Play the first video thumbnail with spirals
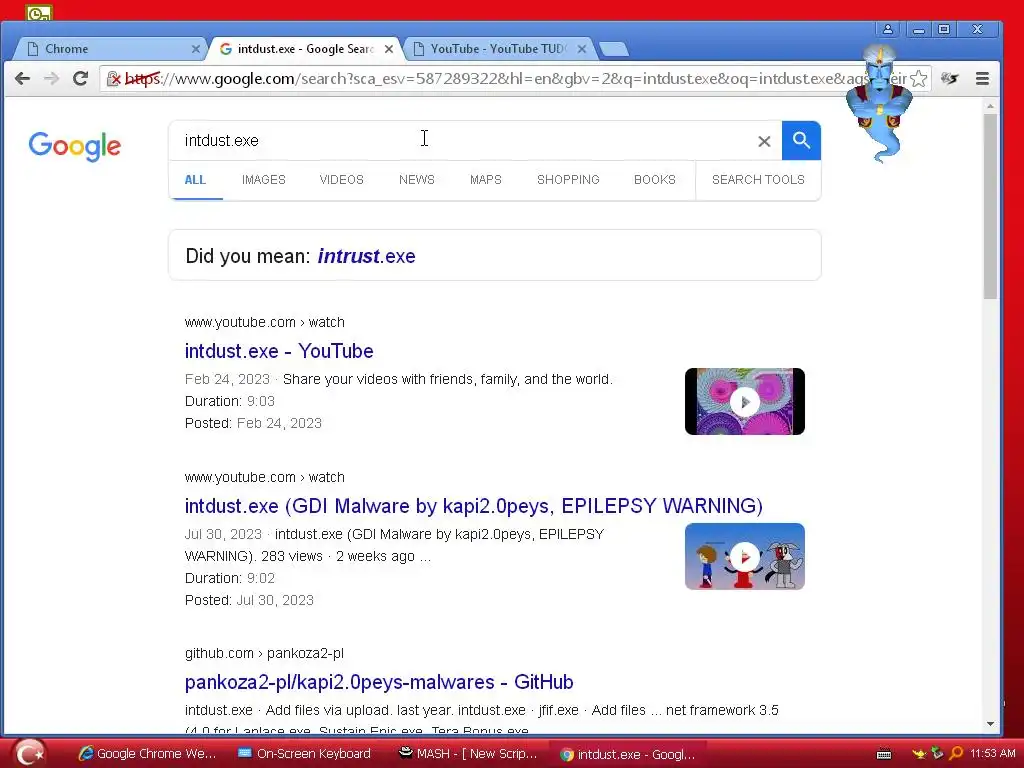1024x768 pixels. point(744,402)
